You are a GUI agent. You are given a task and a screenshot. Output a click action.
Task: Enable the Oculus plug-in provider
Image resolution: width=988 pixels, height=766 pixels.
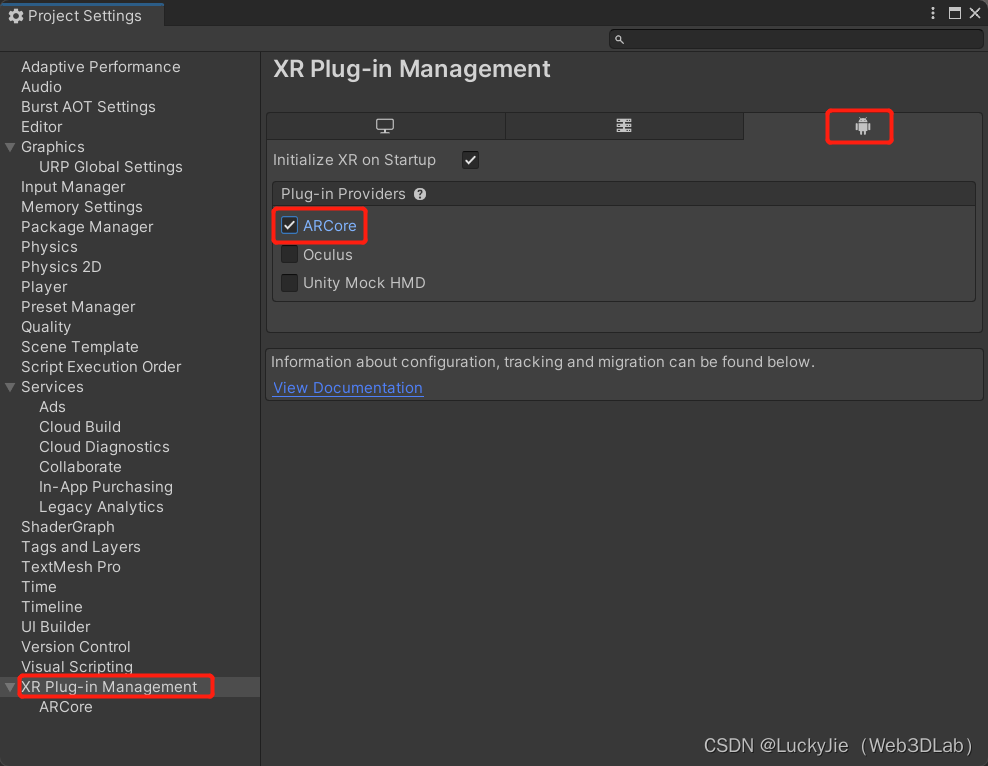289,254
